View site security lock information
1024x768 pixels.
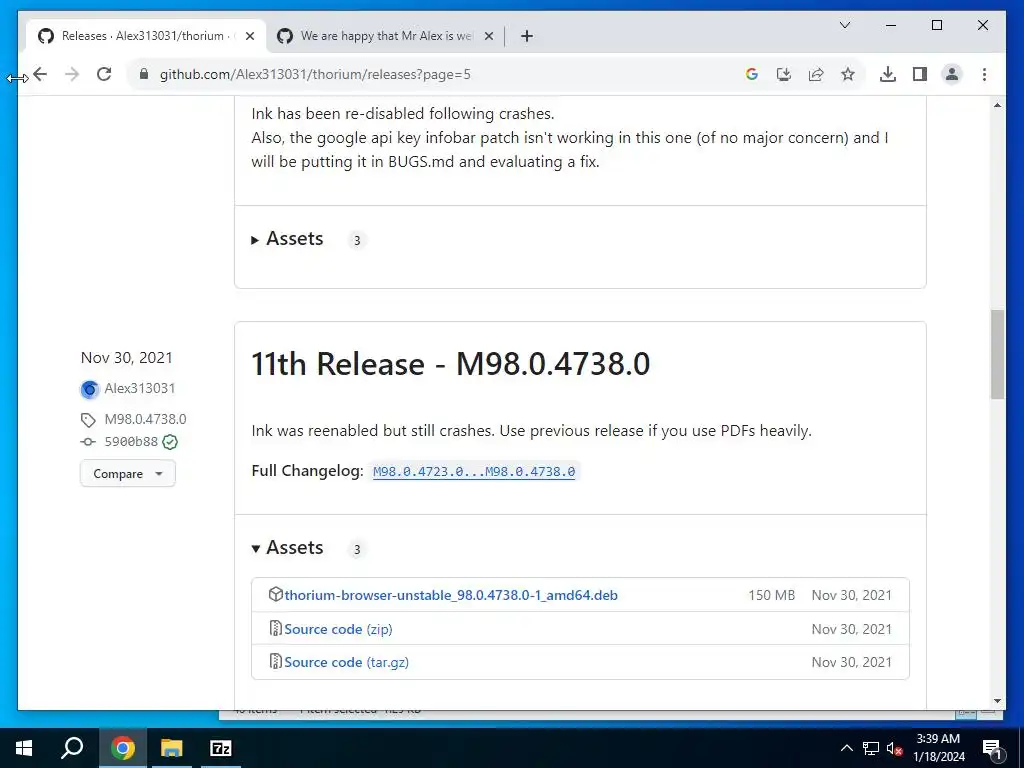click(x=144, y=74)
